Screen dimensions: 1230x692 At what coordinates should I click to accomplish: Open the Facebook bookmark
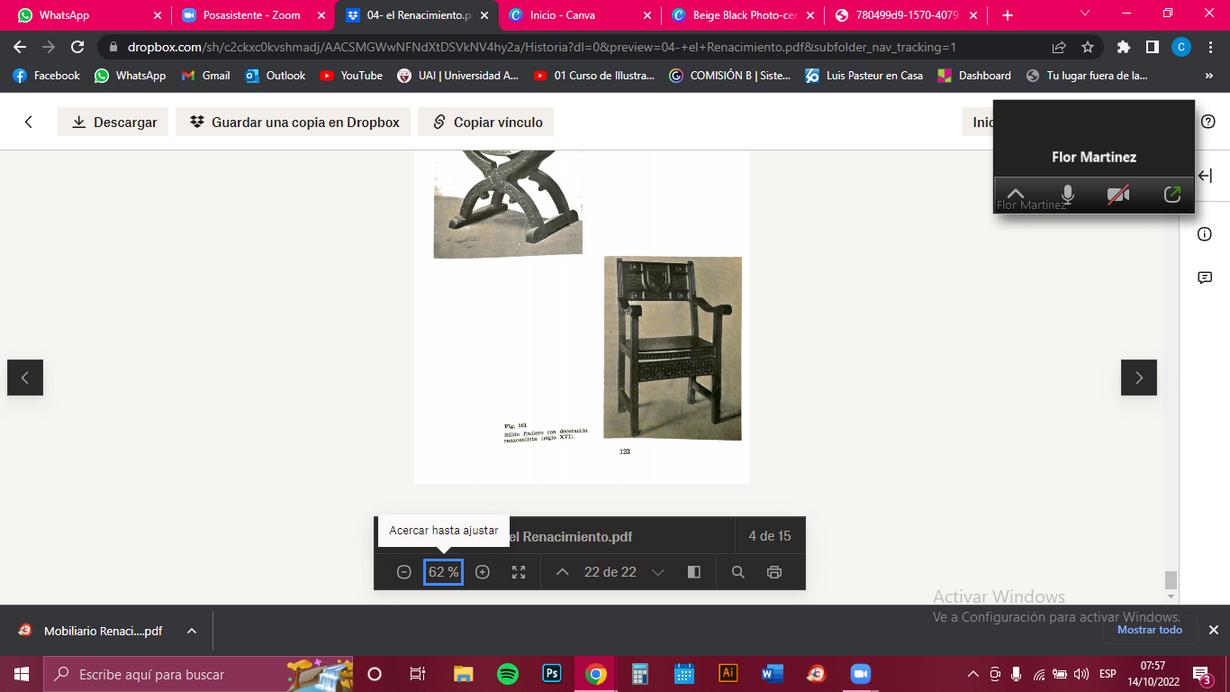pyautogui.click(x=46, y=75)
